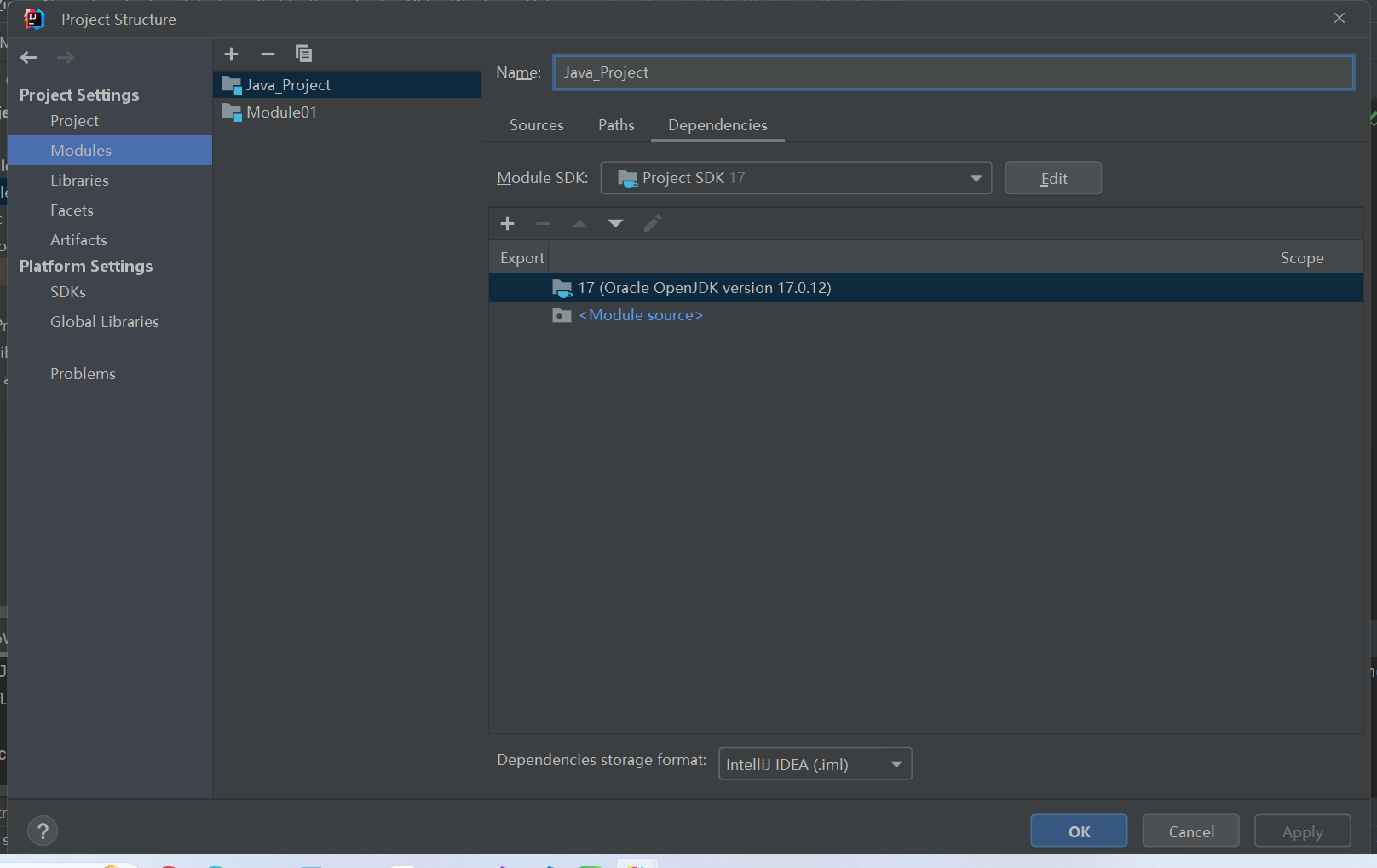
Task: Click the Scope column header
Action: tap(1316, 258)
